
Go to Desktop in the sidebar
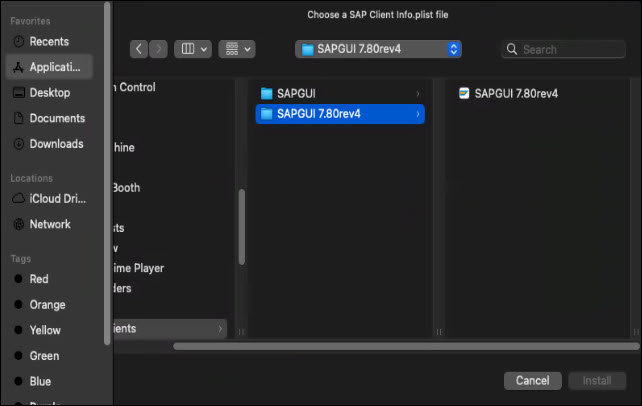click(x=49, y=92)
